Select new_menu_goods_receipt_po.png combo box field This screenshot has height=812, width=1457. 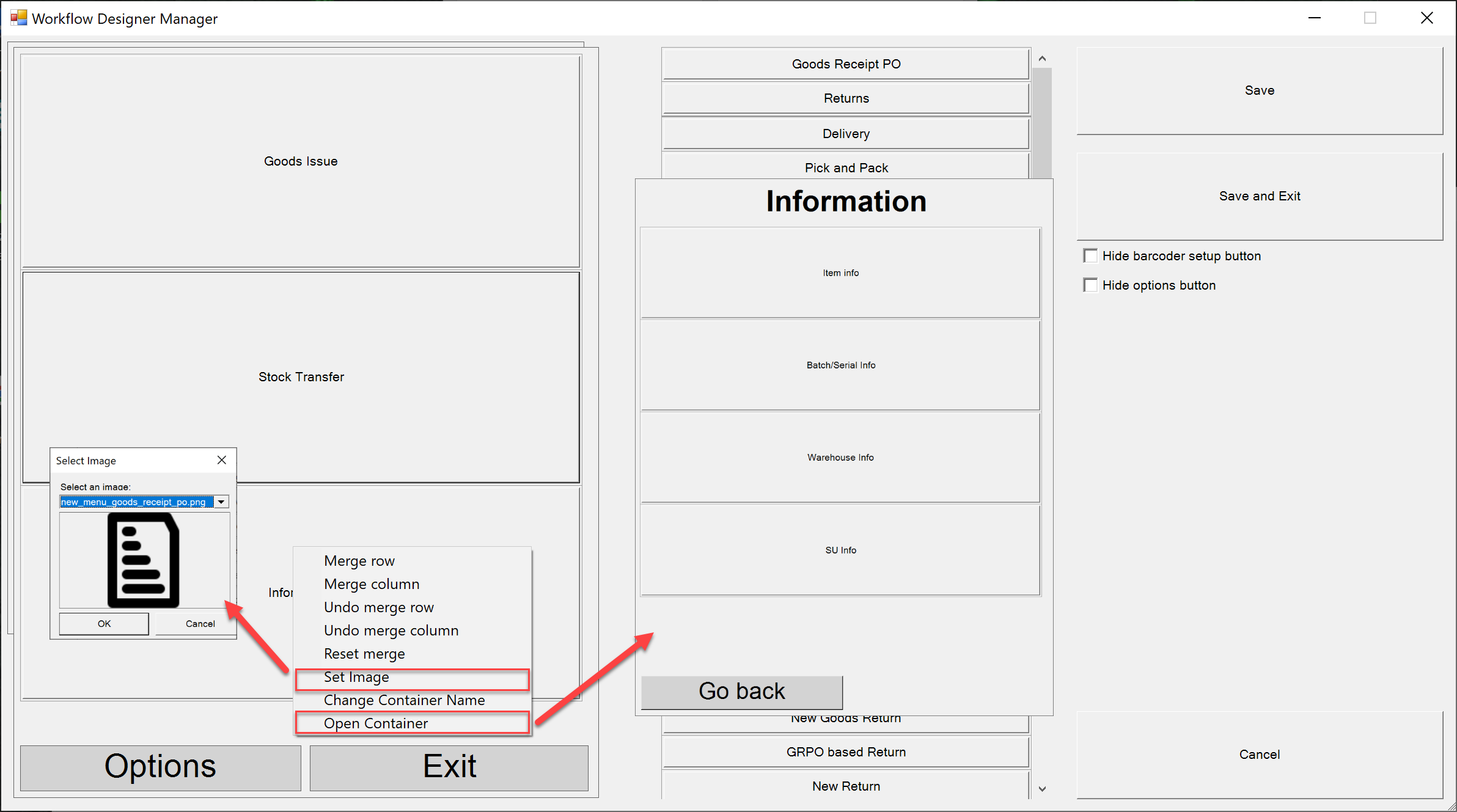click(x=136, y=502)
